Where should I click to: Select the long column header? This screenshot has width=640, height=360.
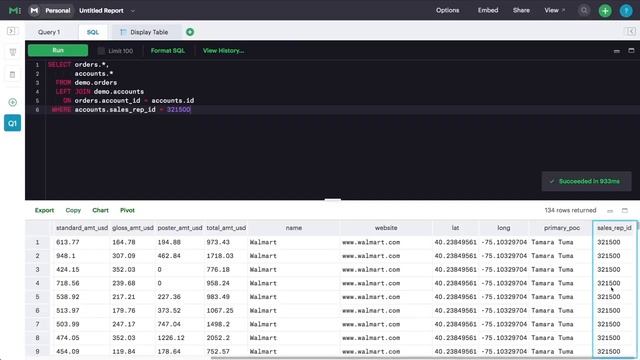504,228
